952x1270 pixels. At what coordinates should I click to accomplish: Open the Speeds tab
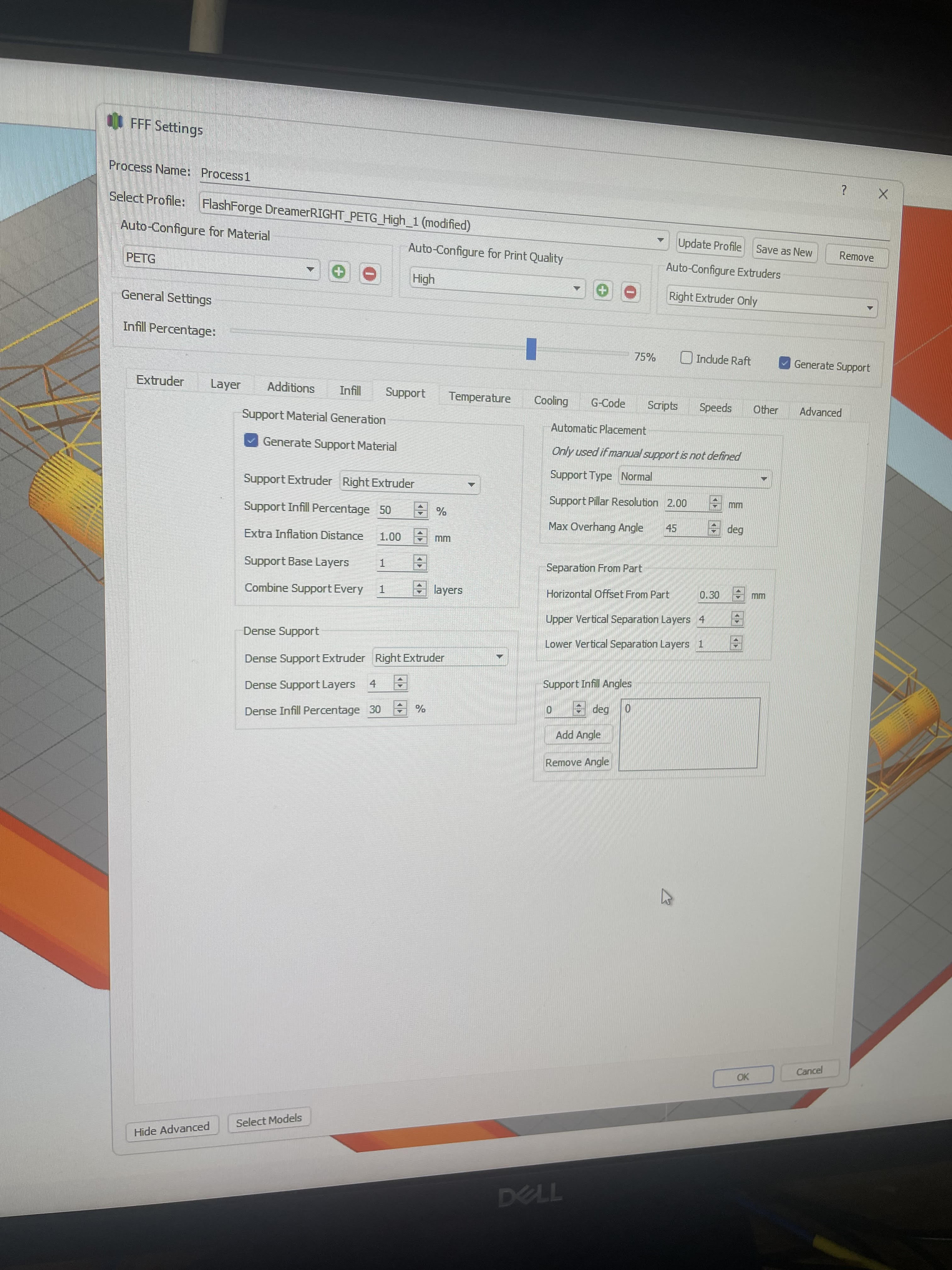tap(715, 408)
